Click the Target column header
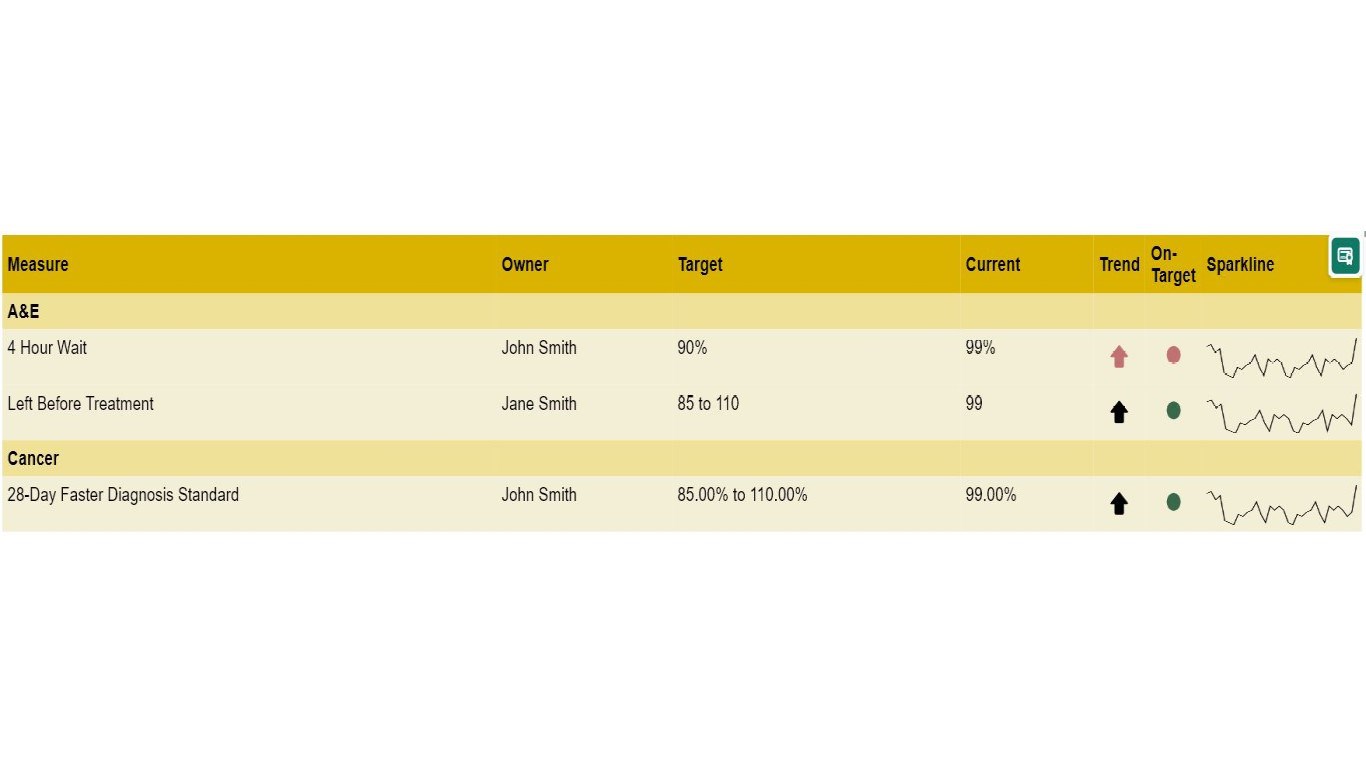This screenshot has width=1366, height=768. click(x=700, y=264)
